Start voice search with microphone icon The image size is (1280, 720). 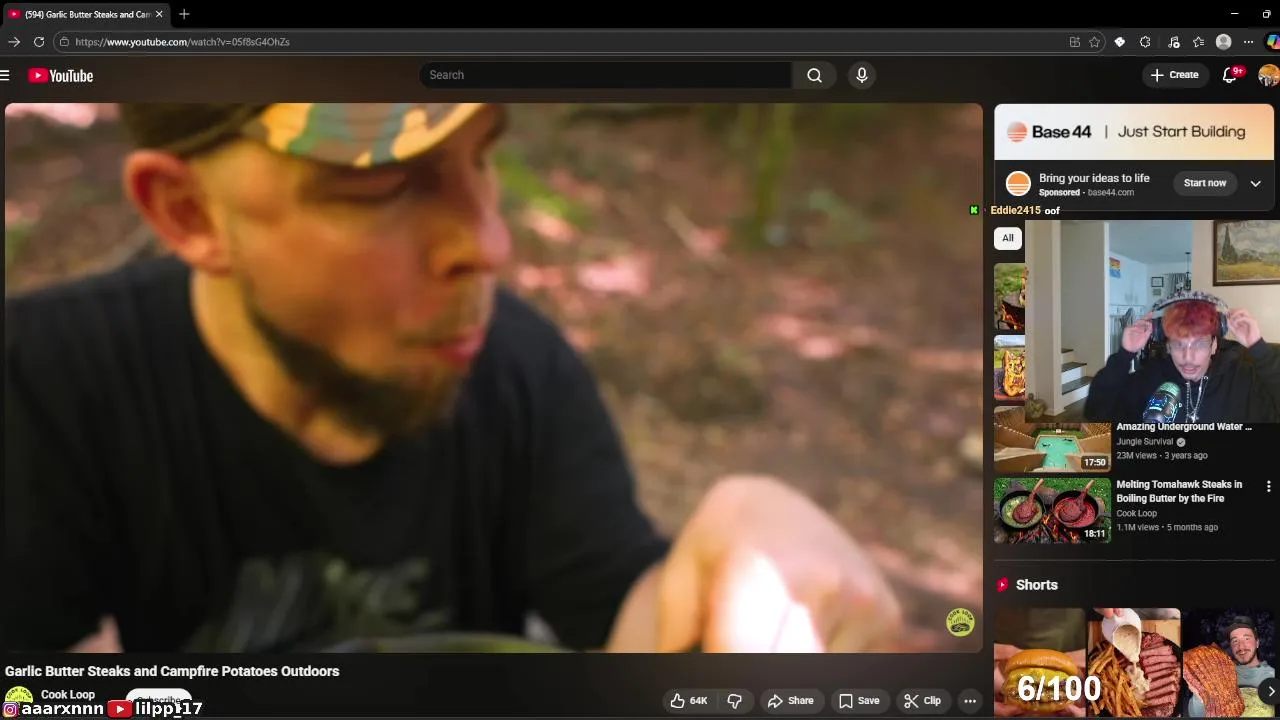pos(861,75)
